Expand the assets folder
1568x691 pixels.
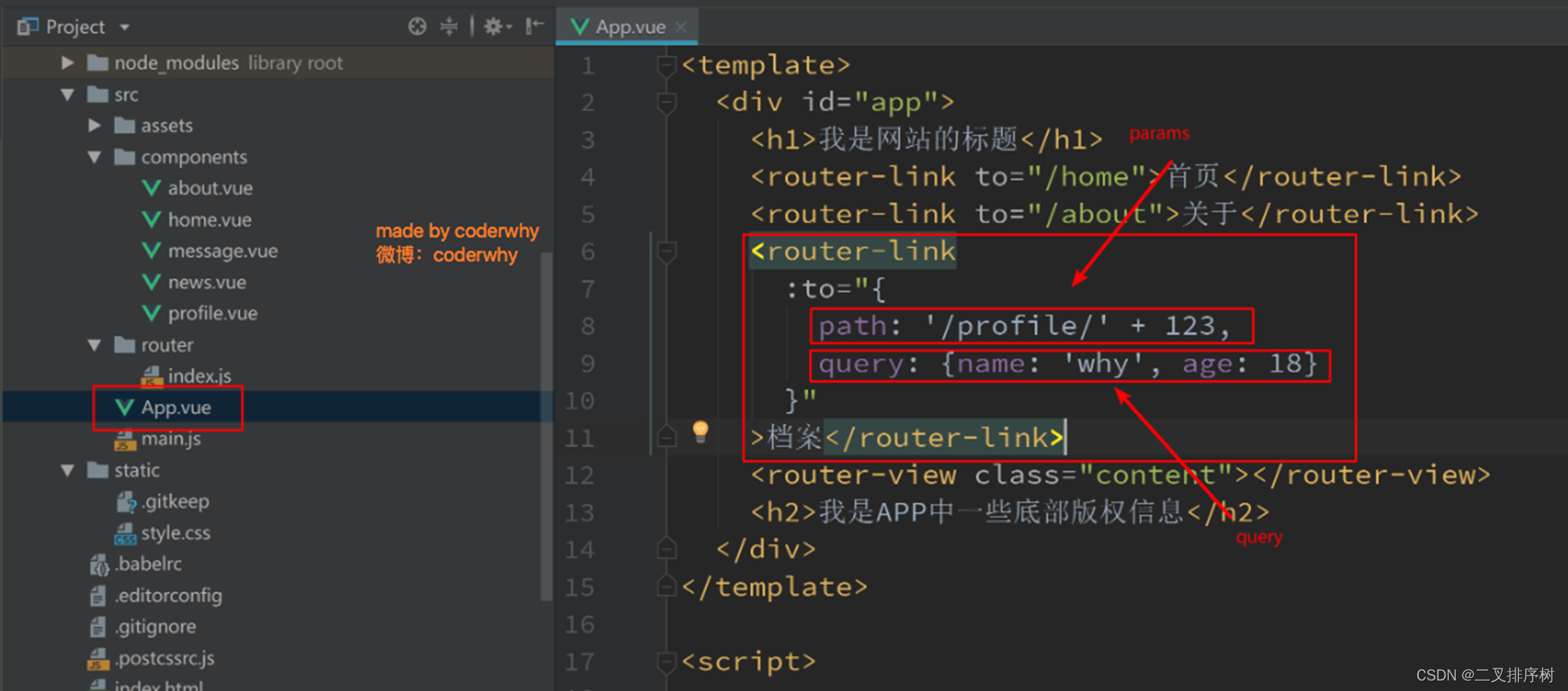click(94, 126)
